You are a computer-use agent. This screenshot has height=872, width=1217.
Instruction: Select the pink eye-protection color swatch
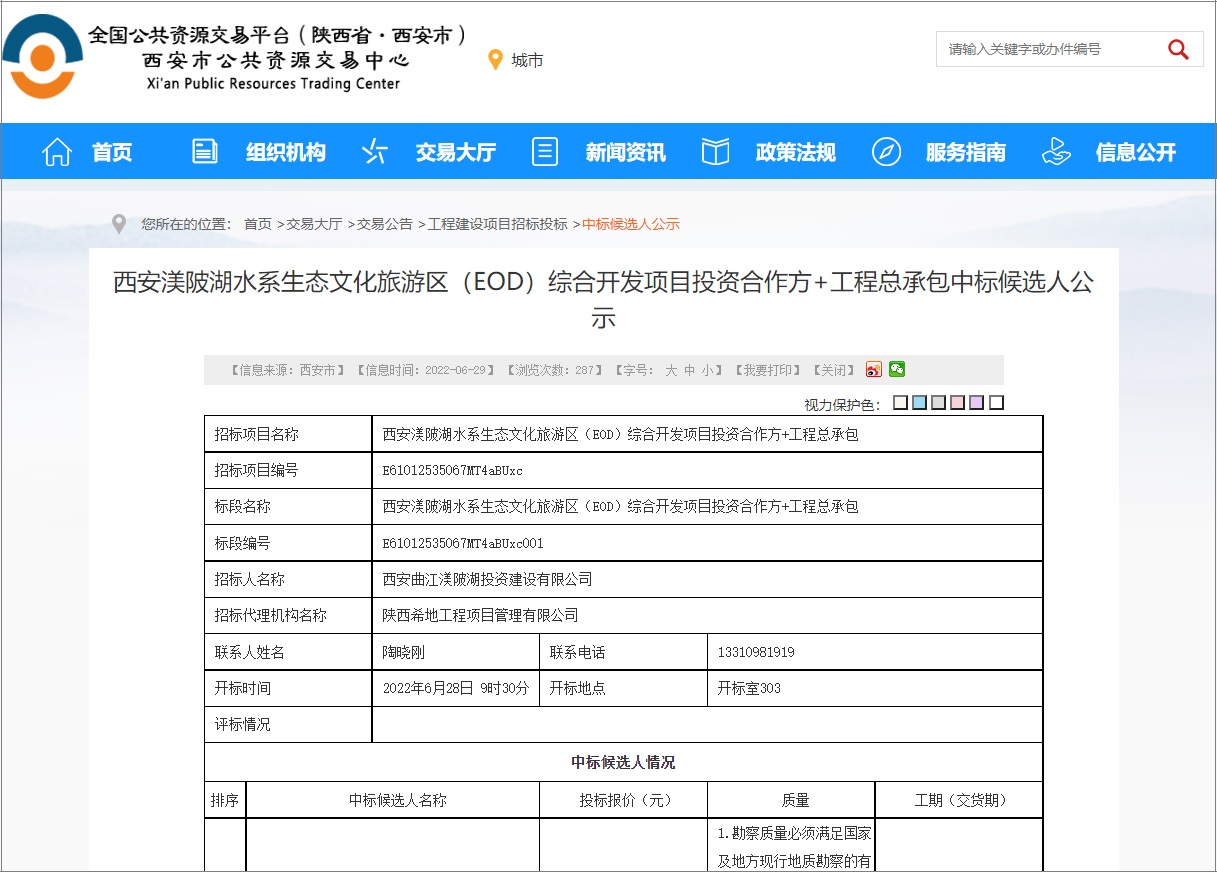click(x=957, y=403)
